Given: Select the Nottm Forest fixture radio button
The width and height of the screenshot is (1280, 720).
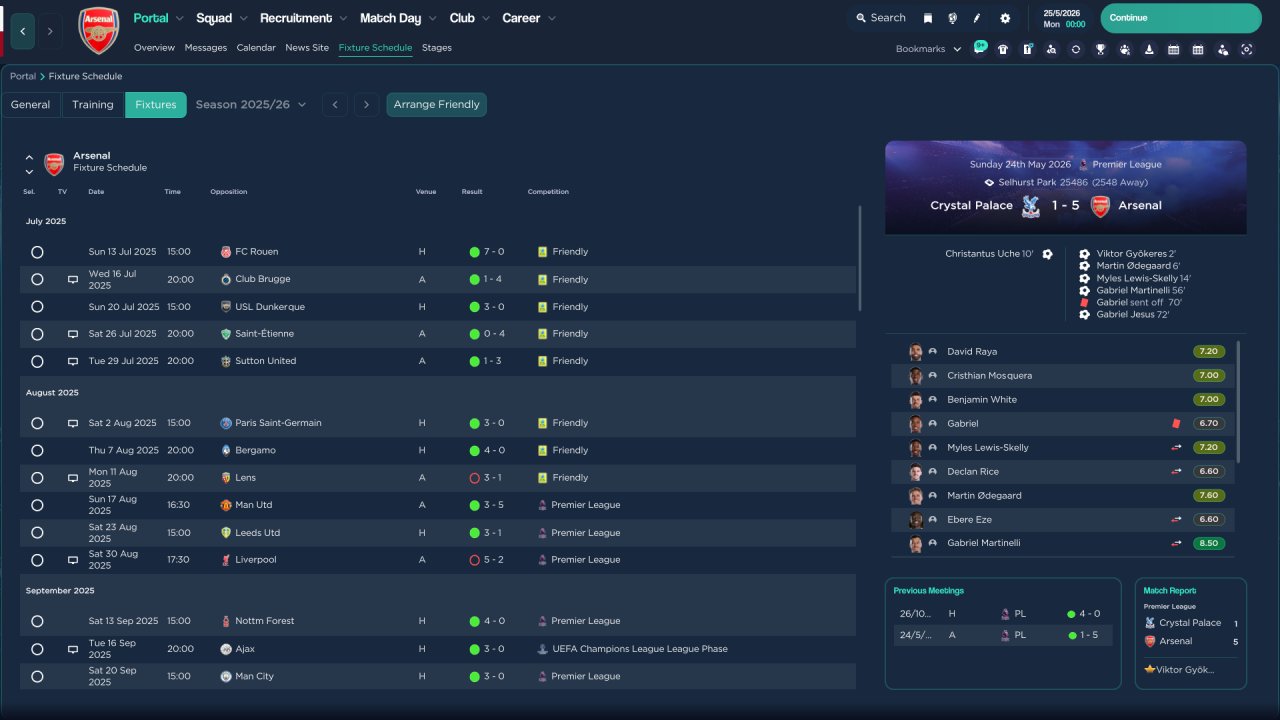Looking at the screenshot, I should point(37,621).
